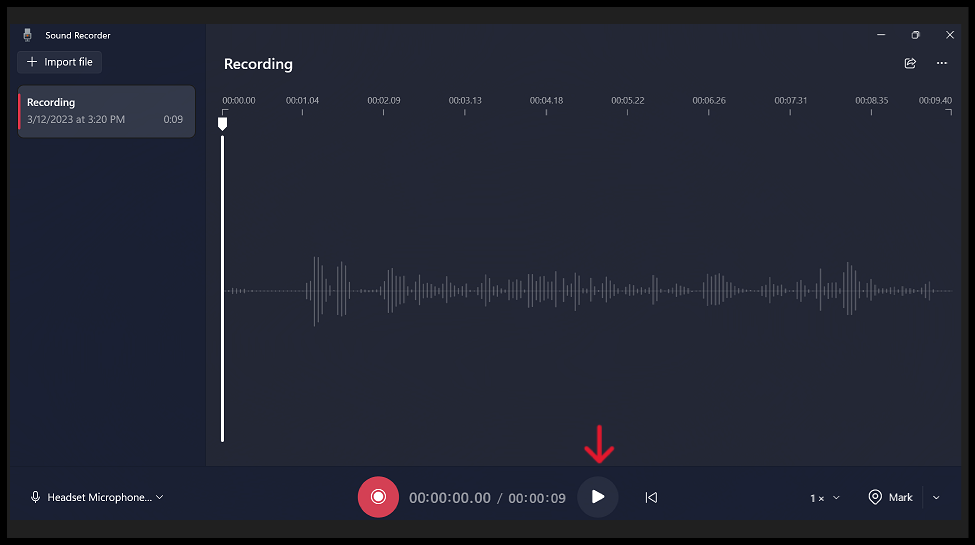Restore down the Sound Recorder window

click(915, 35)
